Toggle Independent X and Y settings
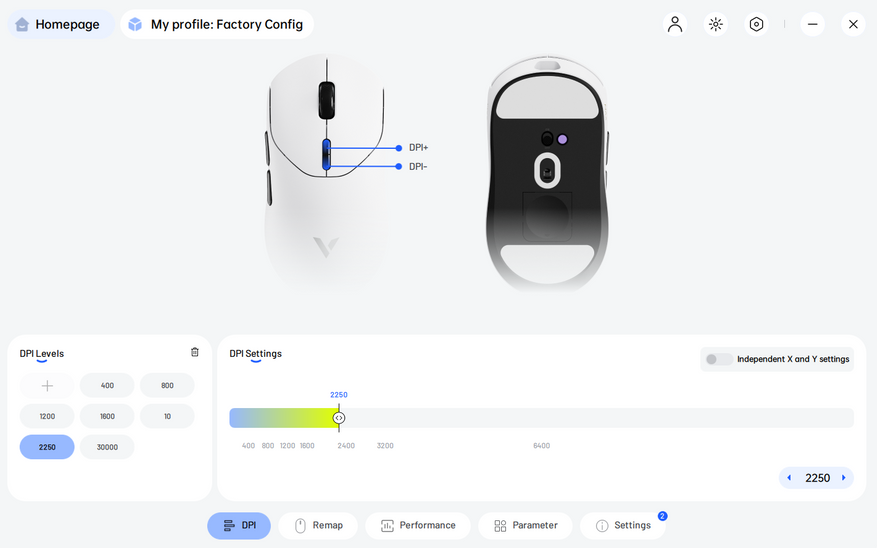Screen dimensions: 877x548 718,359
